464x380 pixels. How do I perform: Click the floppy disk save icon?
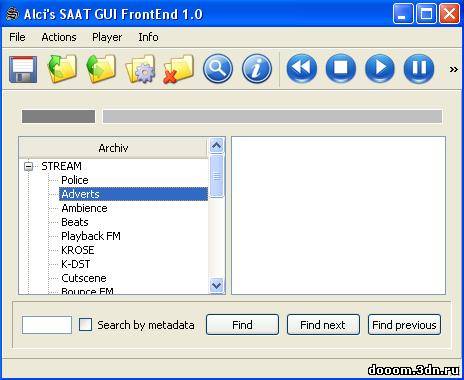click(x=23, y=69)
